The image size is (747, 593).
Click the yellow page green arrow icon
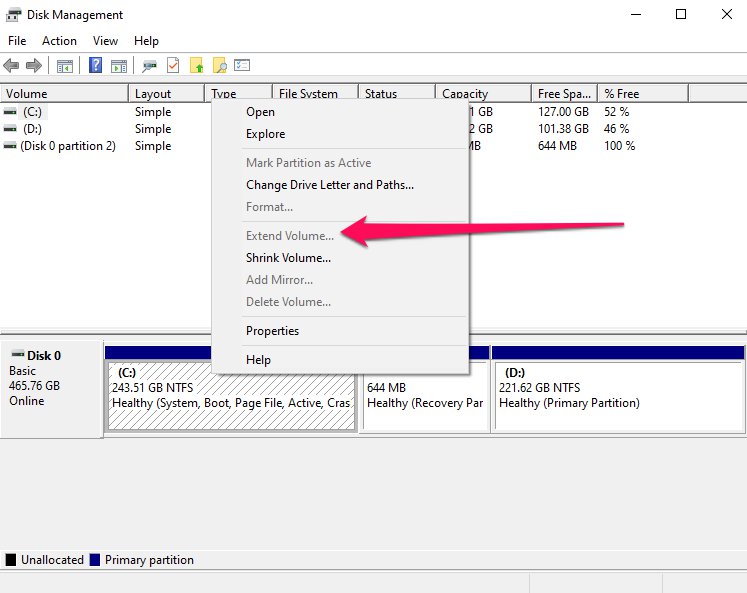196,66
